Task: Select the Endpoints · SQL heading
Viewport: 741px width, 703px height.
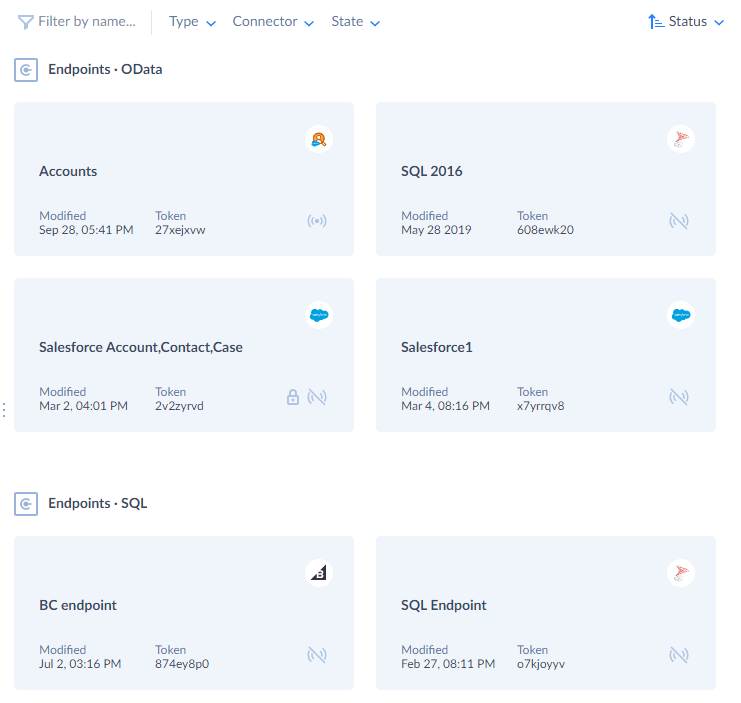Action: click(97, 504)
